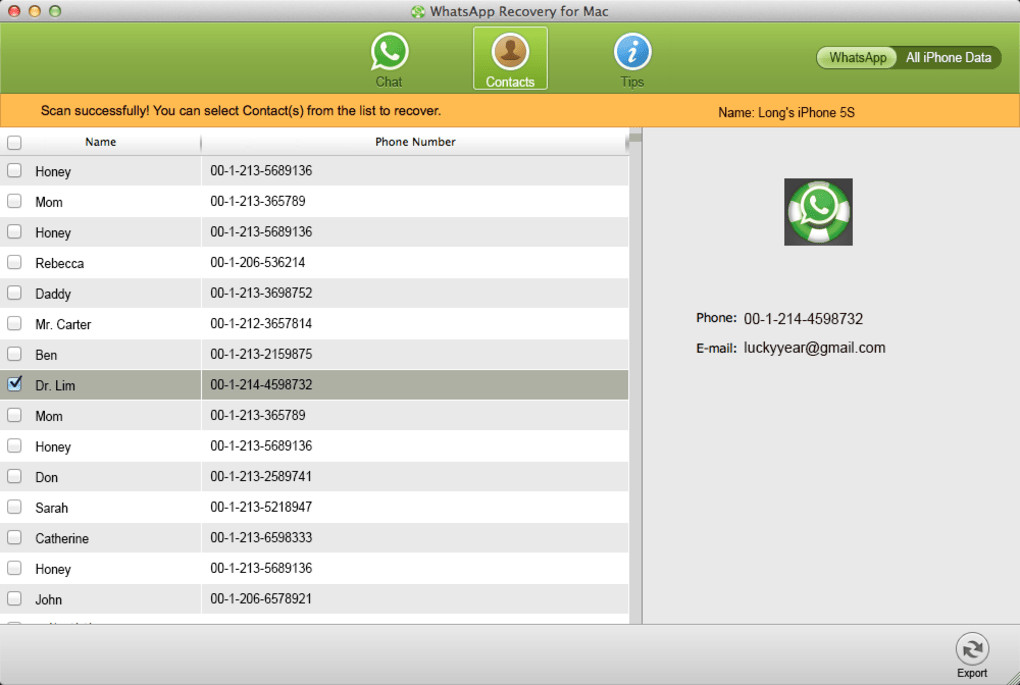Click the scan successfully status message
Viewport: 1020px width, 685px height.
click(241, 111)
